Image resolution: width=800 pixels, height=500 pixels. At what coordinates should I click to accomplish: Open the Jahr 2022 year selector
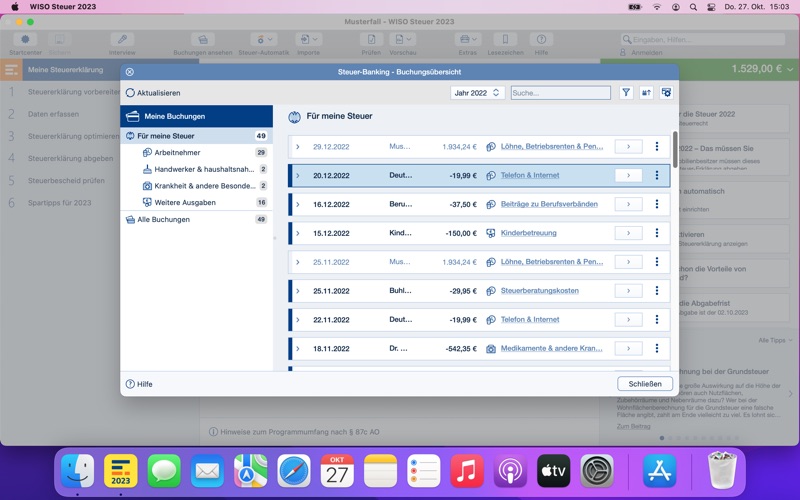point(477,93)
